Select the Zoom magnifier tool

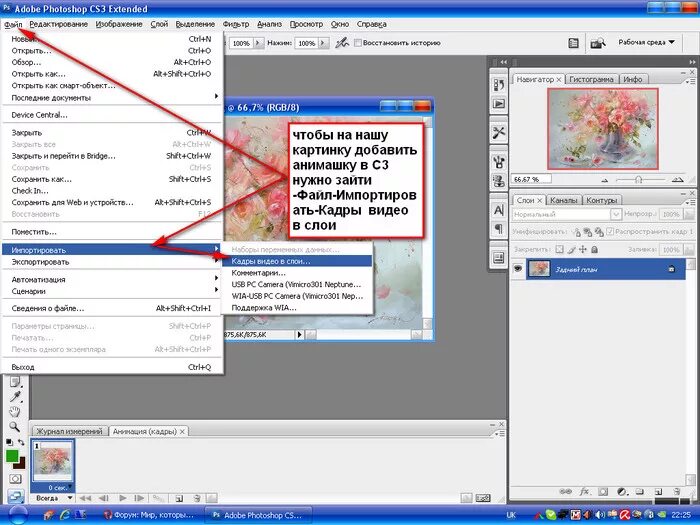[15, 427]
